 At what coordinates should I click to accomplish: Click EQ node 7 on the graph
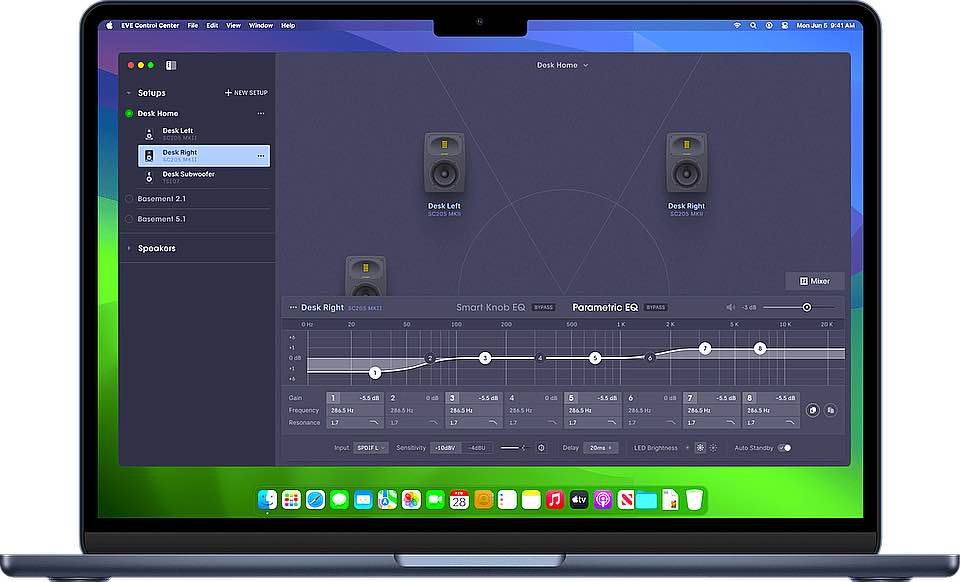tap(705, 348)
